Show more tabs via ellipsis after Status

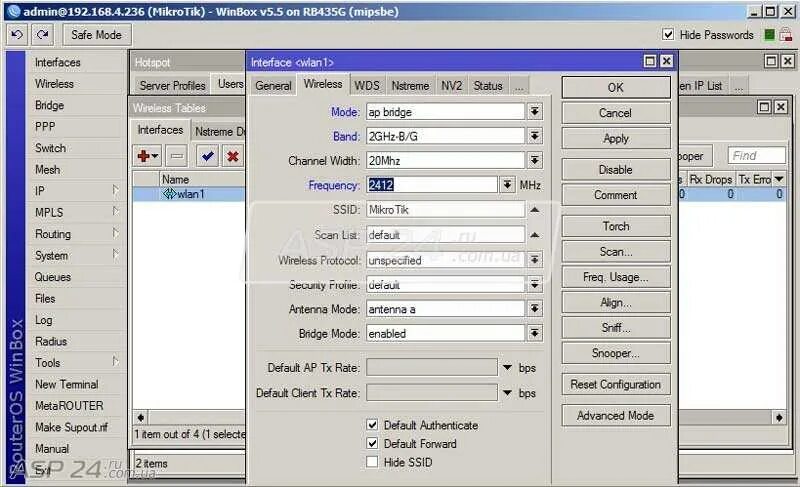(519, 86)
